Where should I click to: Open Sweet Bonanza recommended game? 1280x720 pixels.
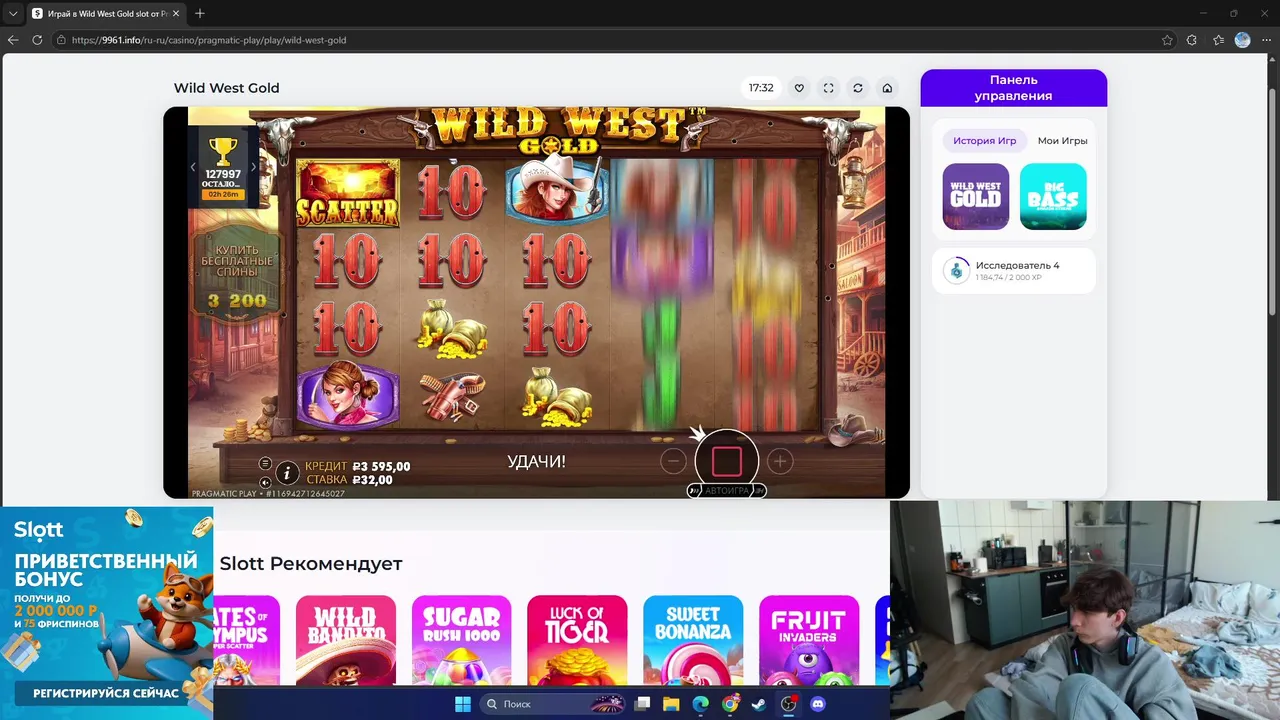693,640
